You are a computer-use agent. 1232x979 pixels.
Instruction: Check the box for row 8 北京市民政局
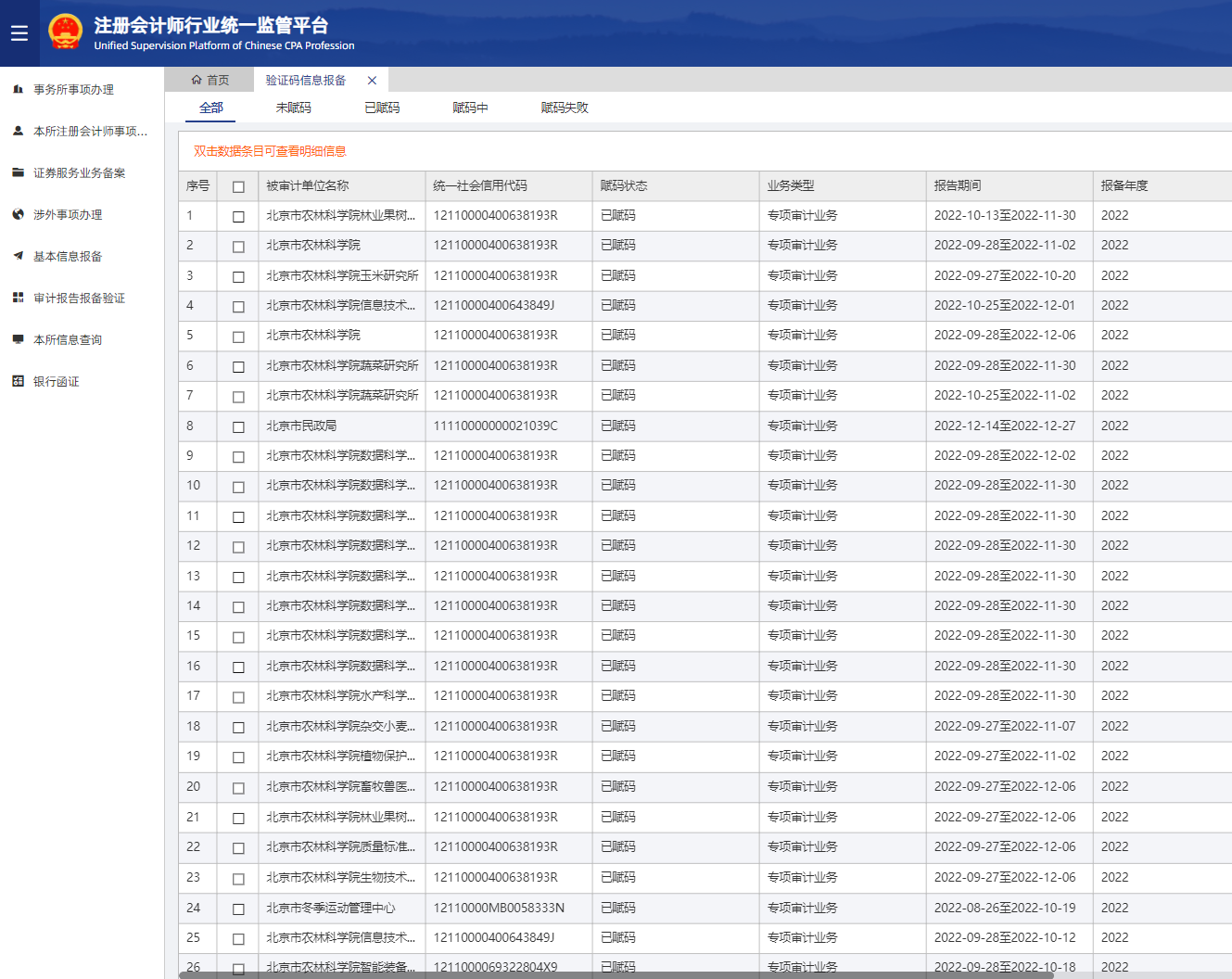pos(238,426)
